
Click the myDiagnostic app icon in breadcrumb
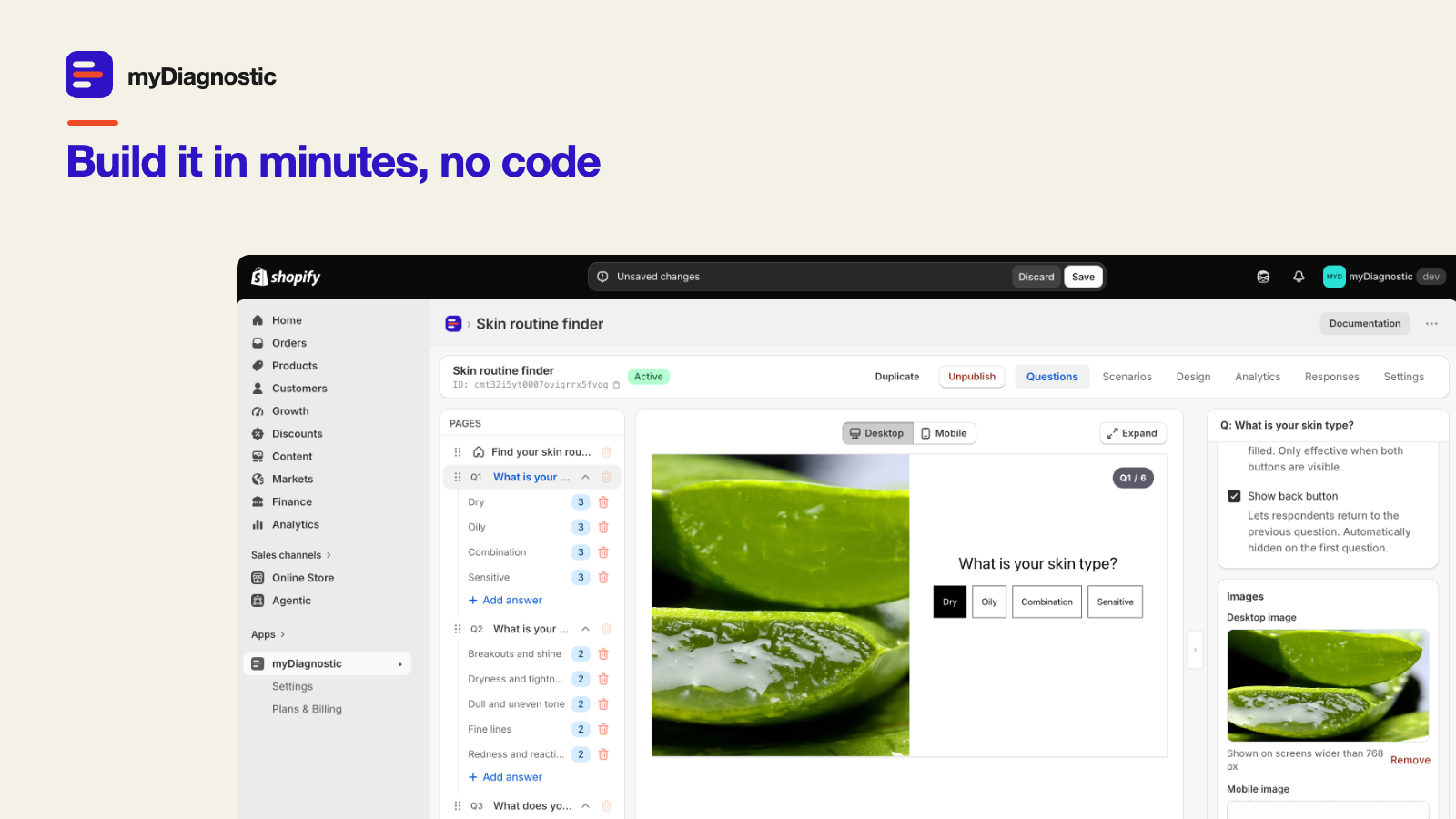click(453, 324)
